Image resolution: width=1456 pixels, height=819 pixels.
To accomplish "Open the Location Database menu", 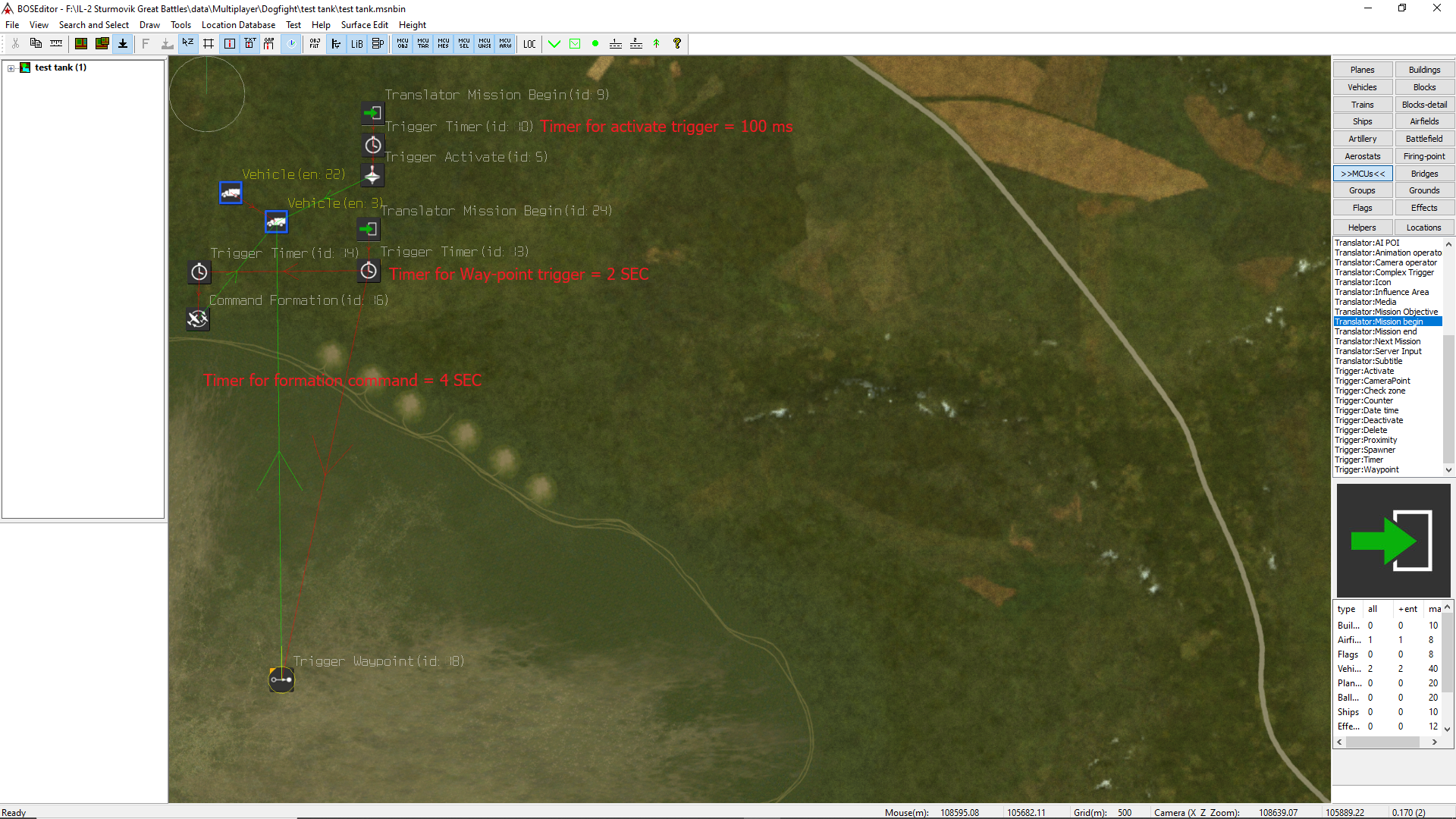I will (x=238, y=25).
